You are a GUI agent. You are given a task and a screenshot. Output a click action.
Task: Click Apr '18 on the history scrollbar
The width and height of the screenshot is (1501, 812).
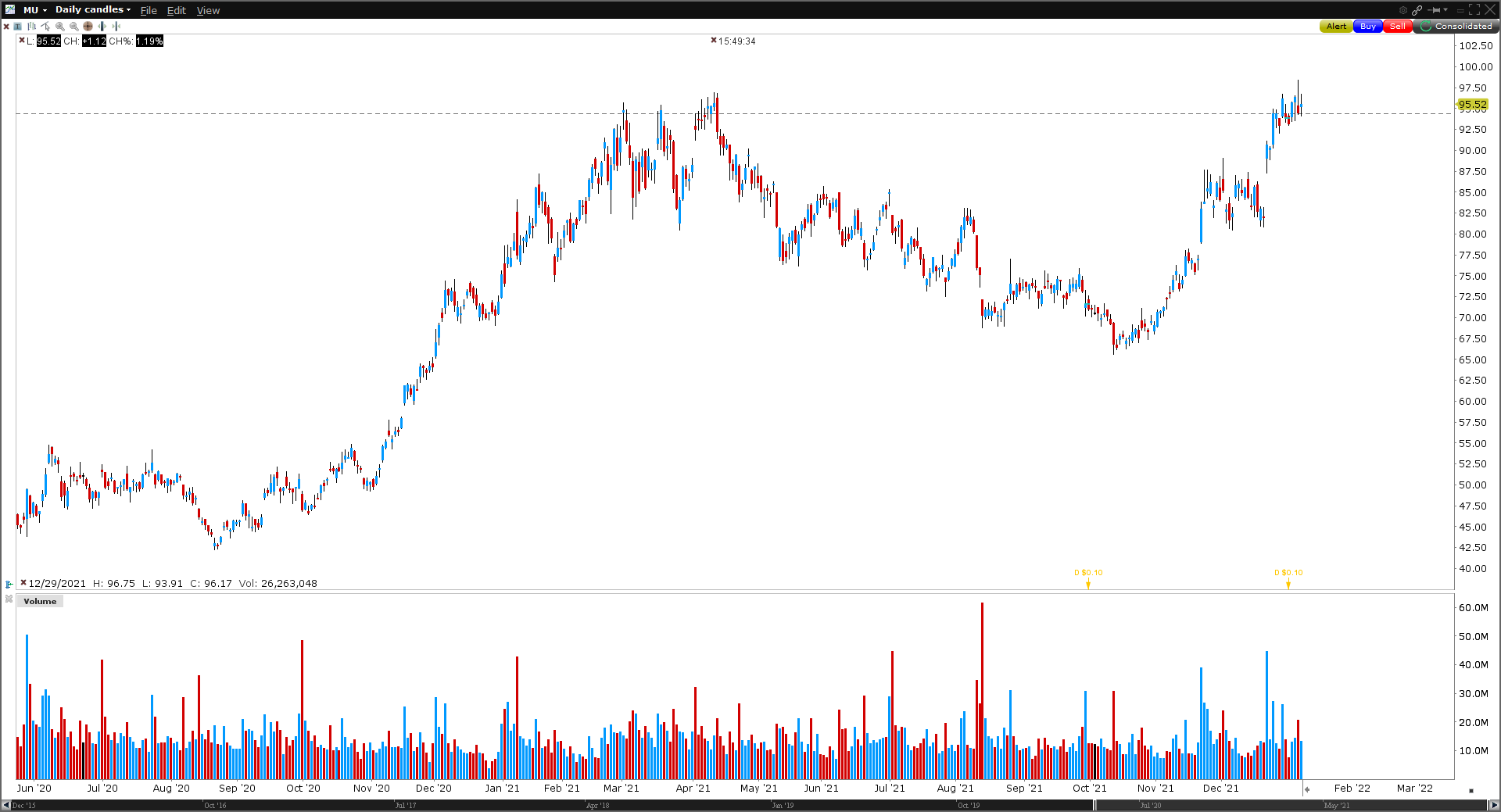[597, 805]
